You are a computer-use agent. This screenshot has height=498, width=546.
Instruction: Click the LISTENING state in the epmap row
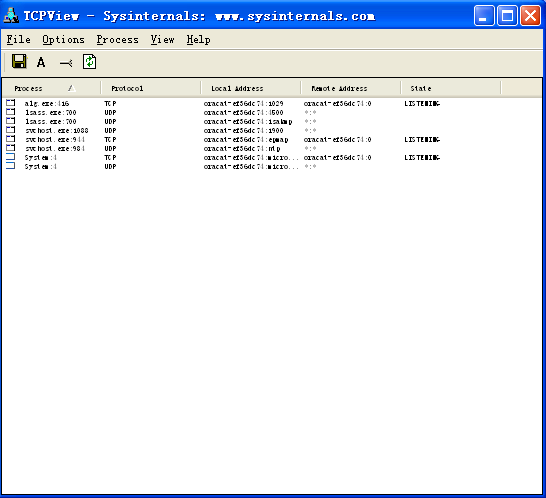(x=422, y=140)
